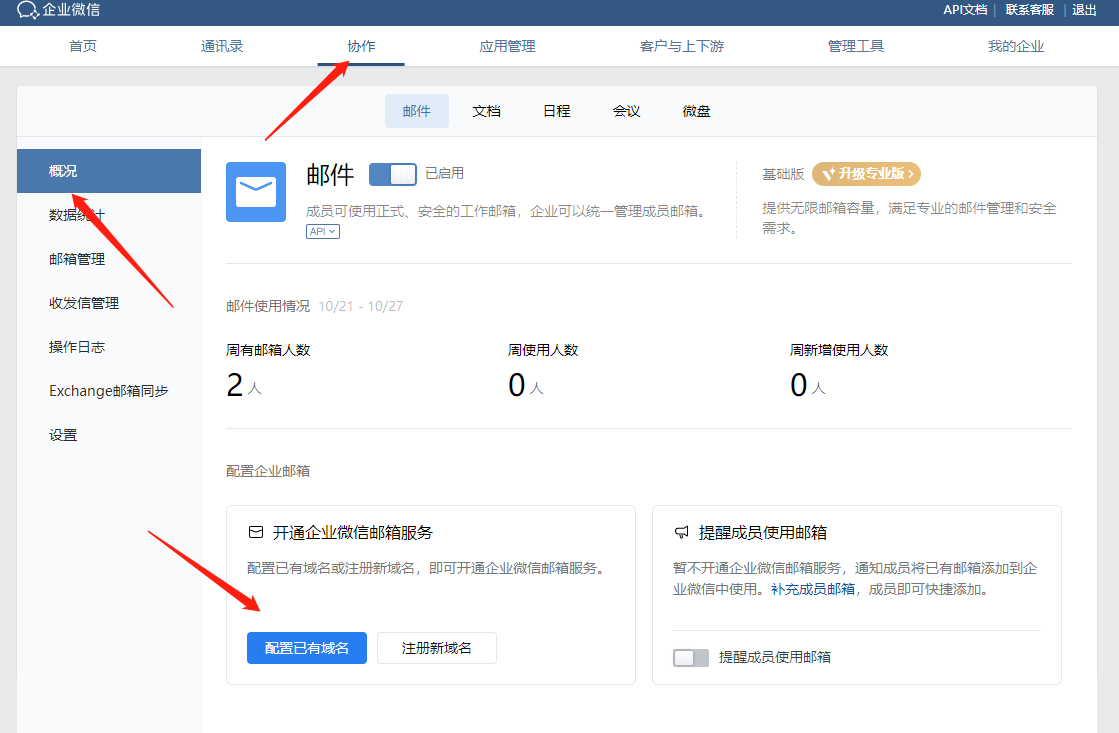The height and width of the screenshot is (733, 1119).
Task: Open the 管理工具 navigation tab
Action: 856,46
